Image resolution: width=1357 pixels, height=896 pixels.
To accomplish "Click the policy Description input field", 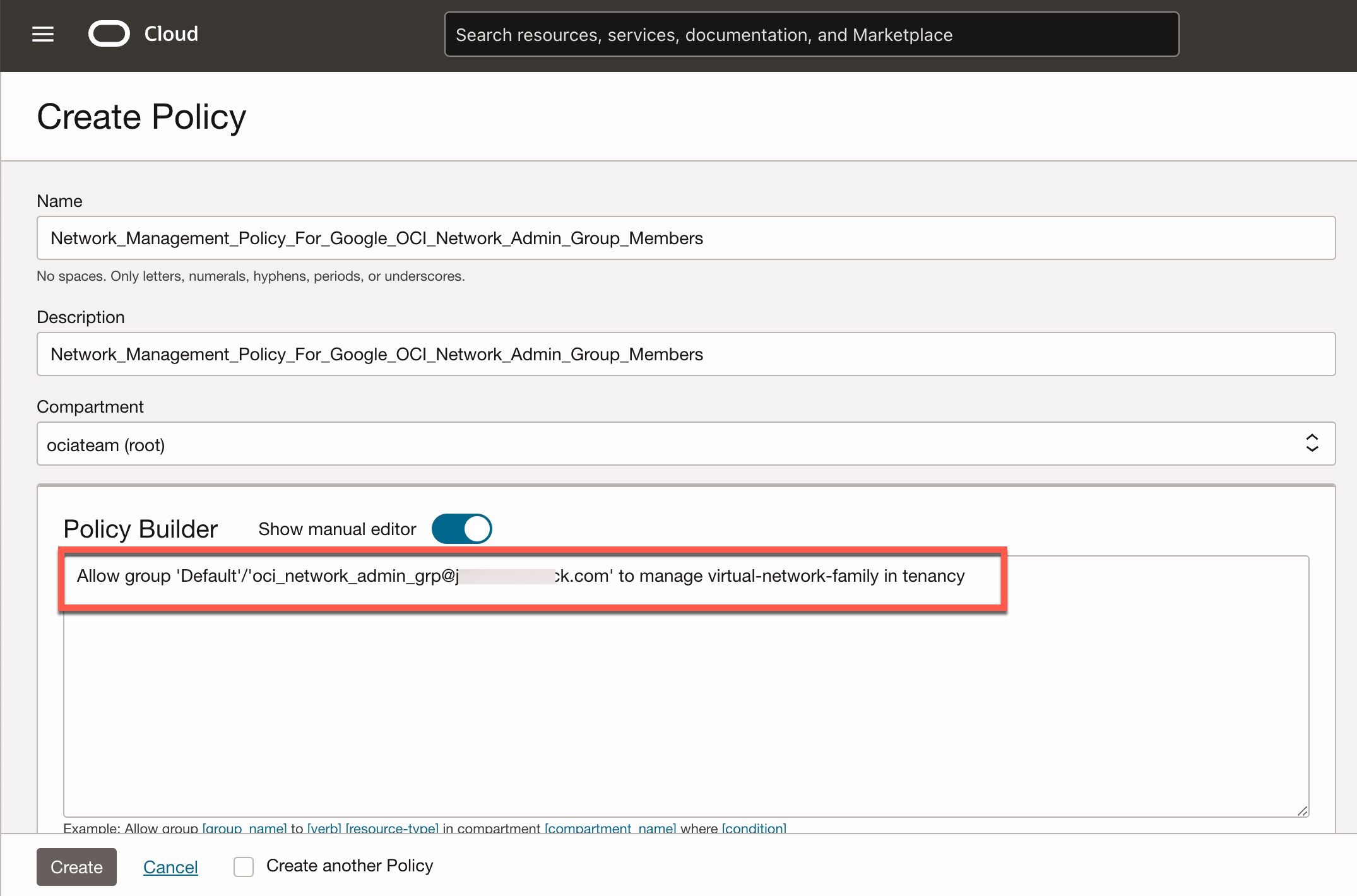I will [x=685, y=354].
